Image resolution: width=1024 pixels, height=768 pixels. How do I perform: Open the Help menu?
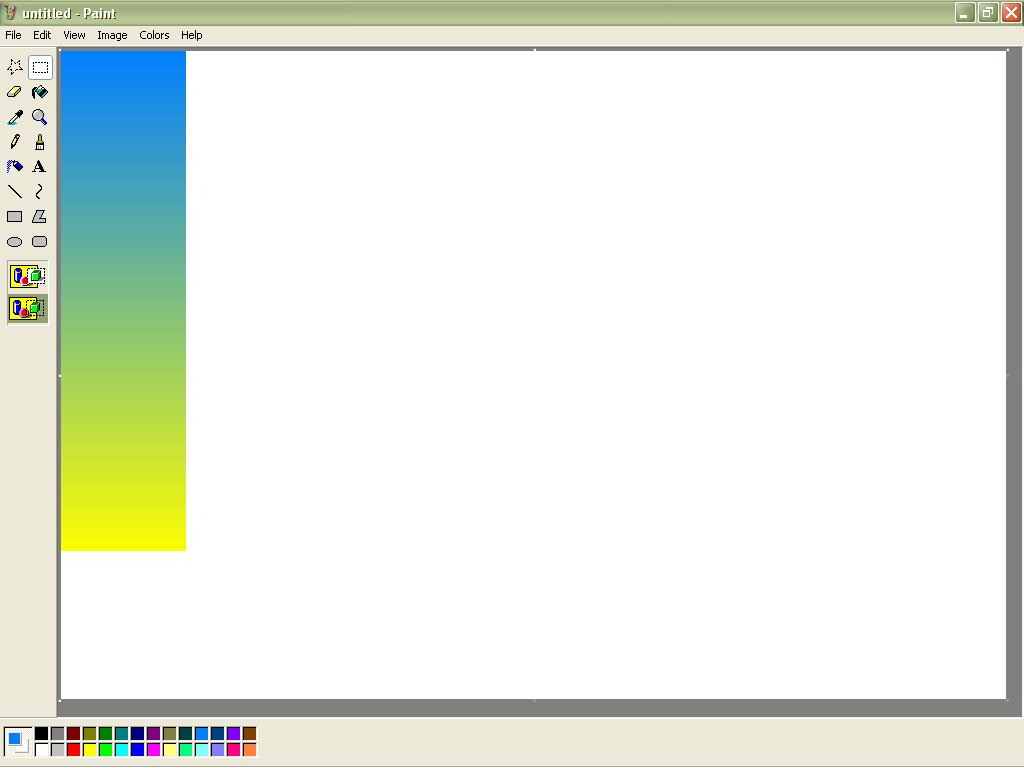point(191,35)
